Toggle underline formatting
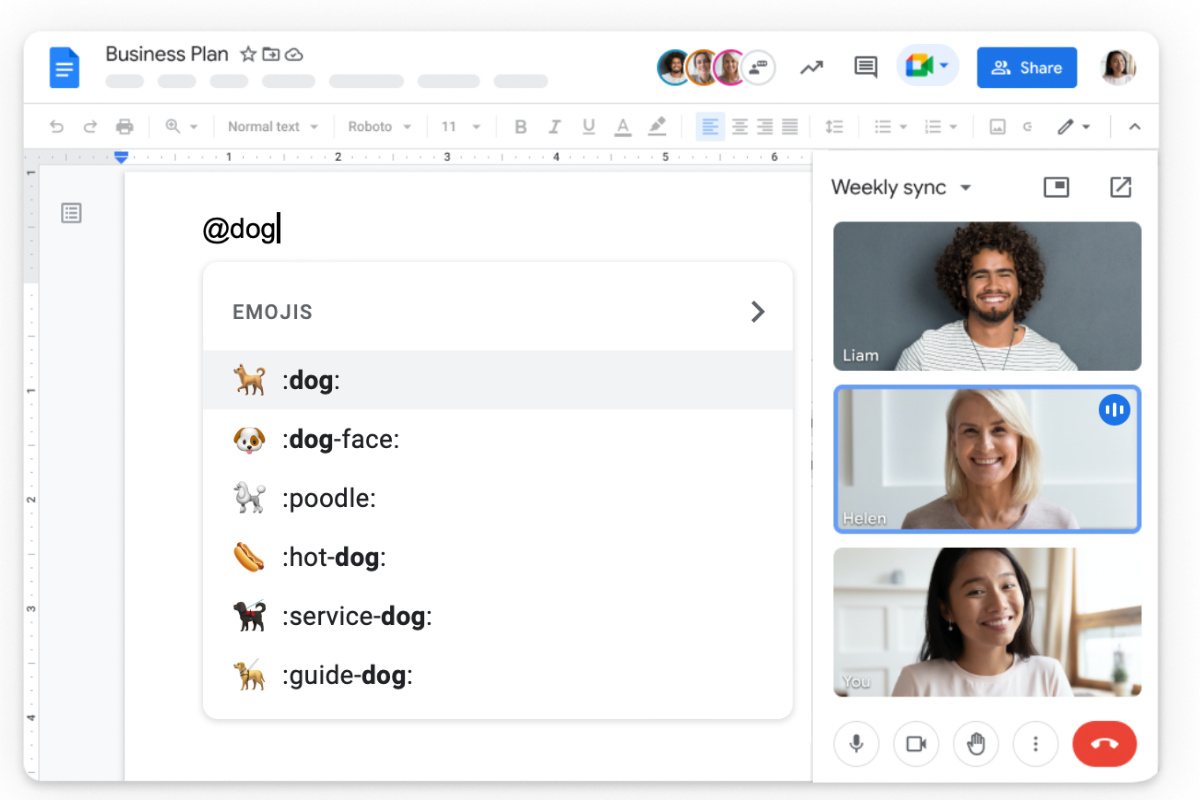Screen dimensions: 1200x800 pos(589,127)
